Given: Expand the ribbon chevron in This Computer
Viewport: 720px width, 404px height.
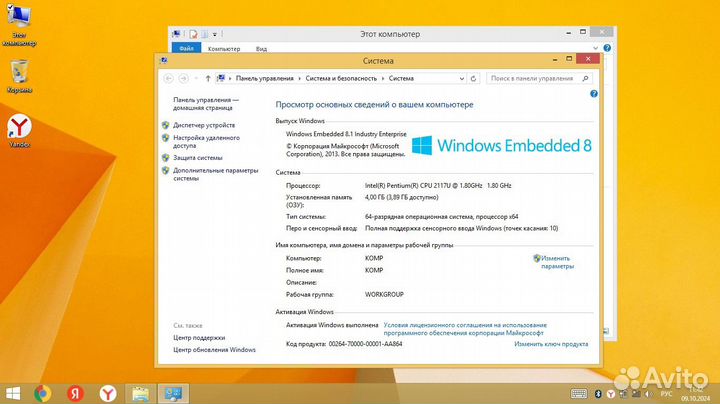Looking at the screenshot, I should [x=596, y=48].
